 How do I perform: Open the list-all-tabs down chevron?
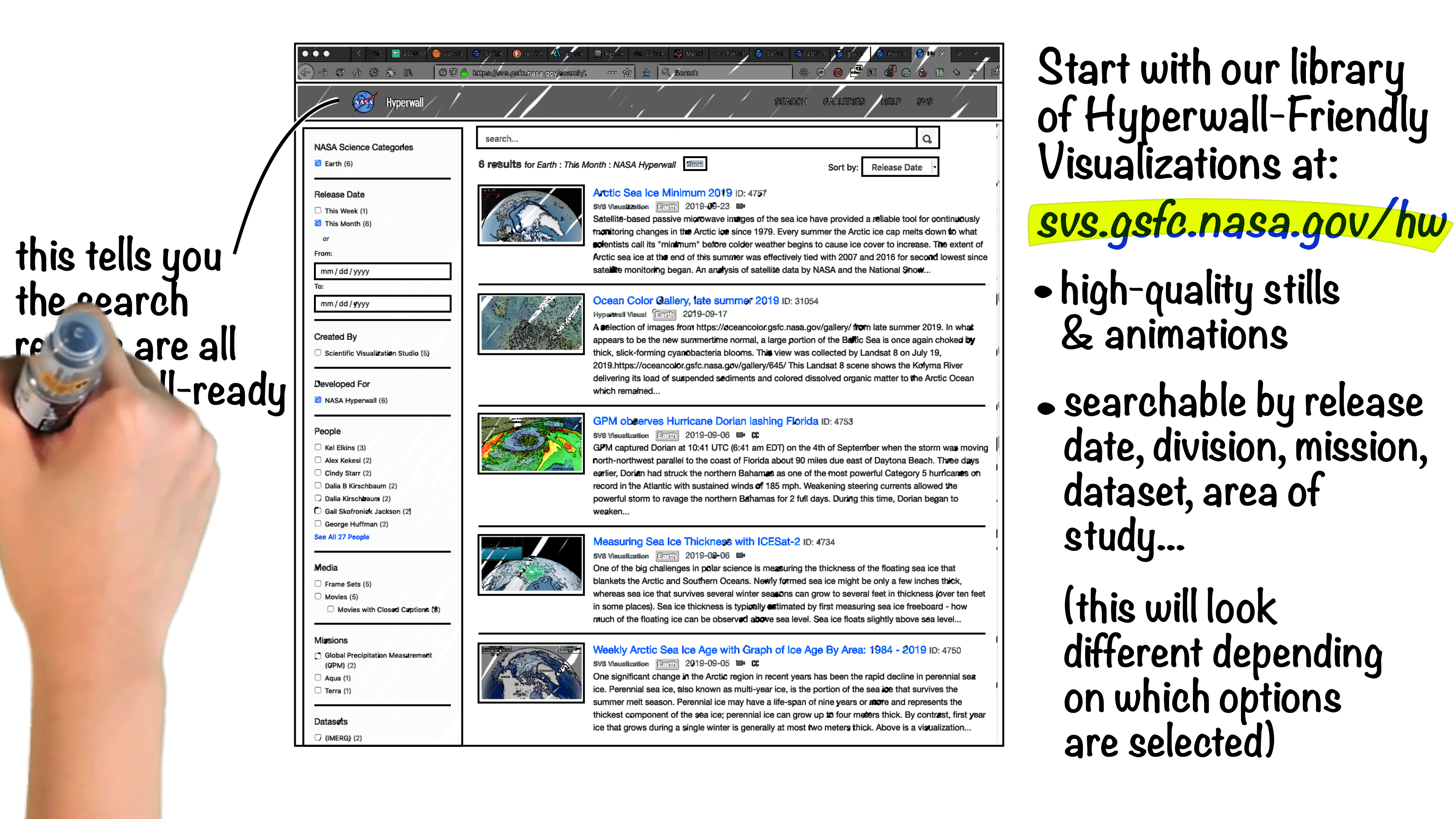[975, 54]
